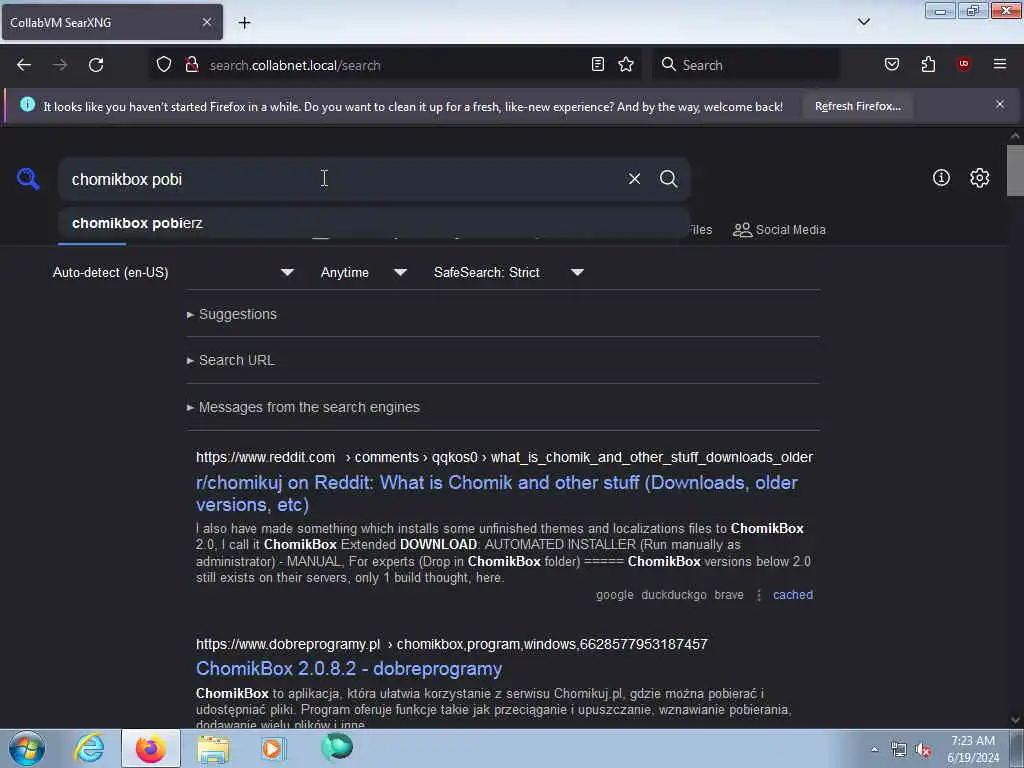This screenshot has width=1024, height=768.
Task: Click Refresh Firefox button
Action: click(x=857, y=106)
